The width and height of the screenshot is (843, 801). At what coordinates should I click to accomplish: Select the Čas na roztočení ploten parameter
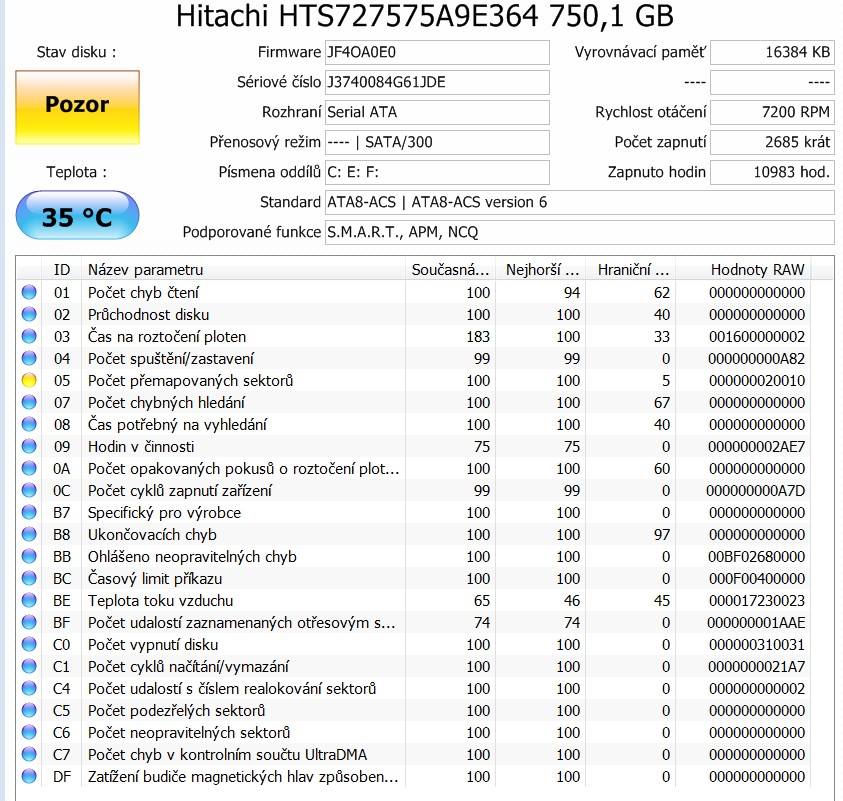pos(167,337)
